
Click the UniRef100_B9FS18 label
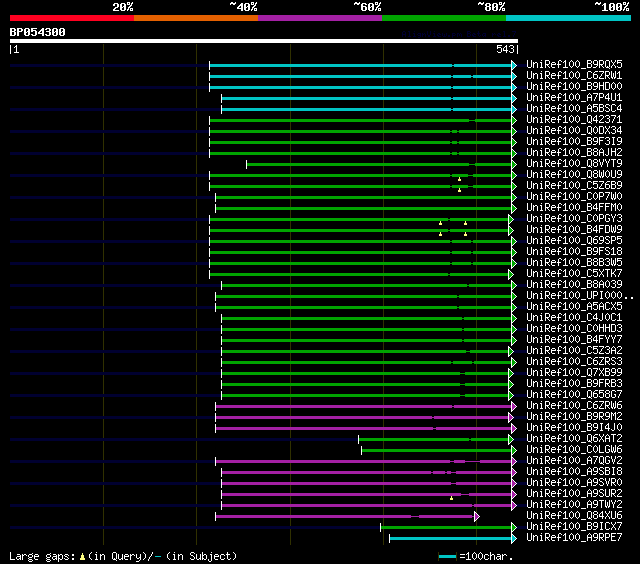click(x=574, y=252)
